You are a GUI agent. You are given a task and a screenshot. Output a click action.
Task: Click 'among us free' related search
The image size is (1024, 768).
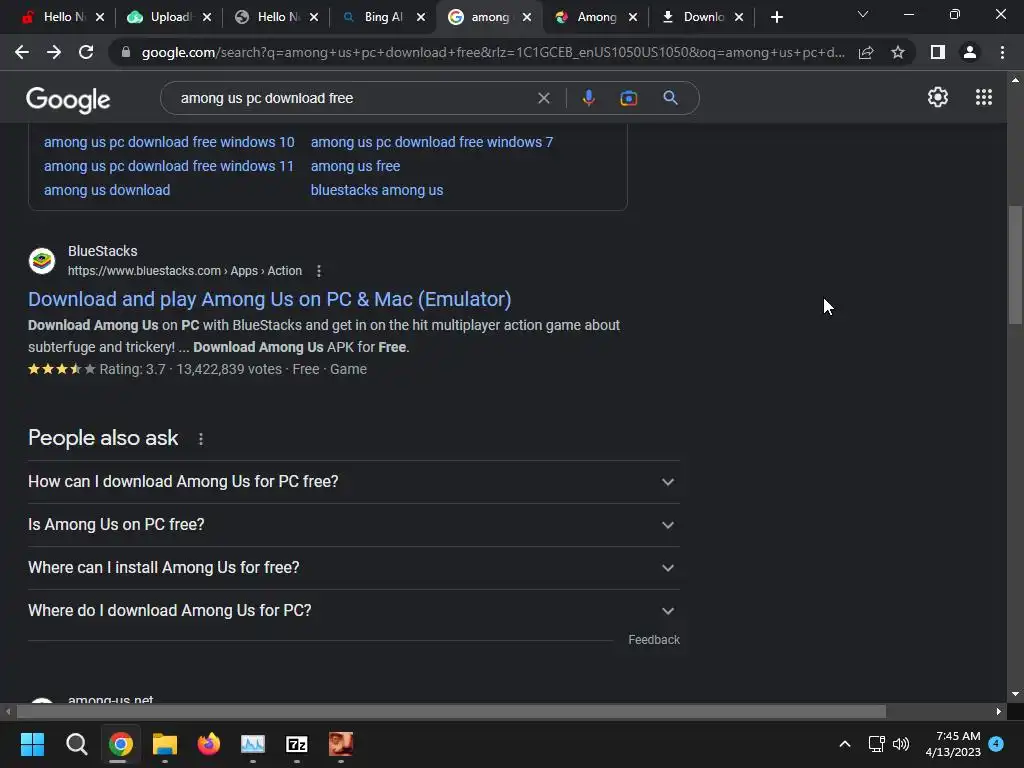click(x=355, y=166)
